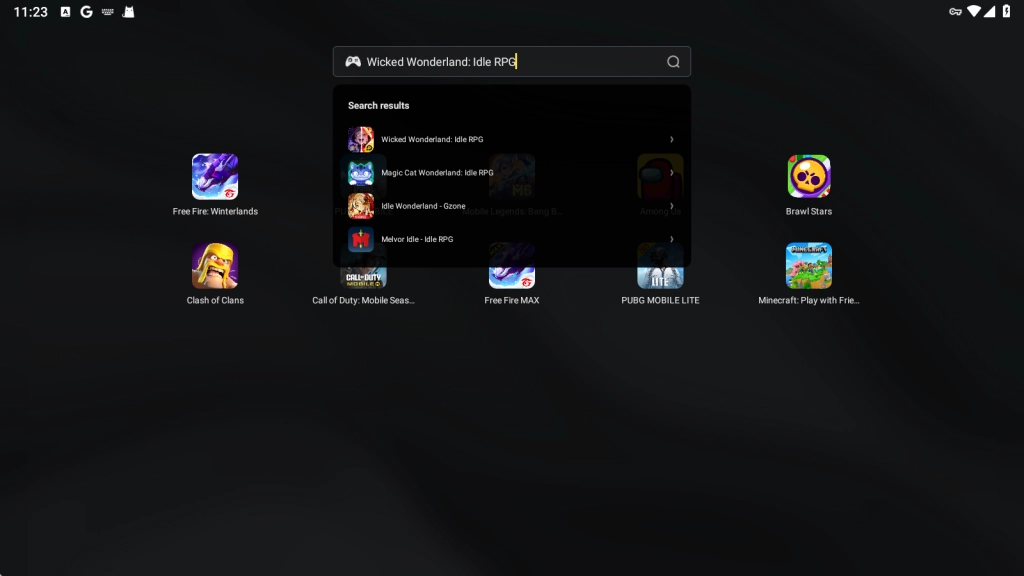Click the 'Free Fire: Winterlands' label
This screenshot has width=1024, height=576.
click(215, 212)
